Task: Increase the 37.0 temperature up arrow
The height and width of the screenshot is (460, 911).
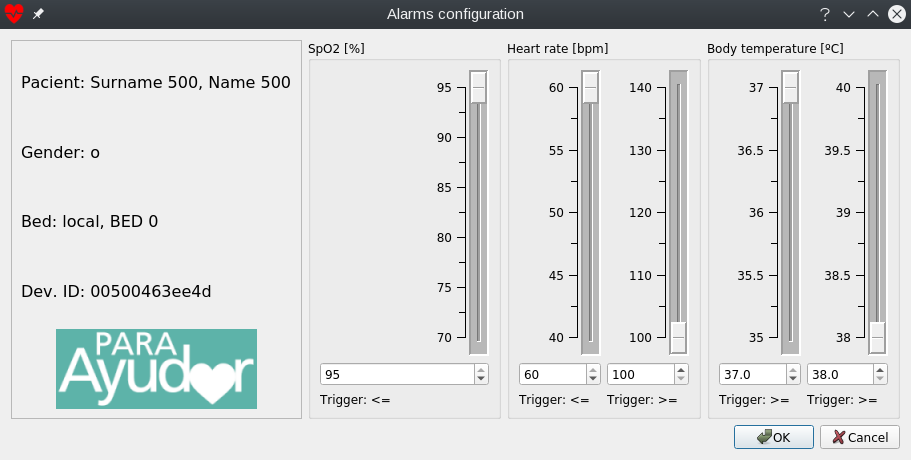Action: (x=793, y=369)
